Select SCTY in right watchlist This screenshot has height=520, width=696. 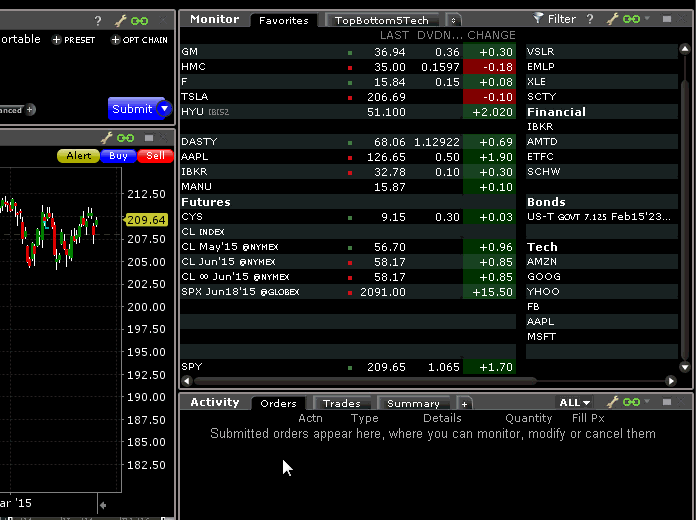click(x=602, y=97)
